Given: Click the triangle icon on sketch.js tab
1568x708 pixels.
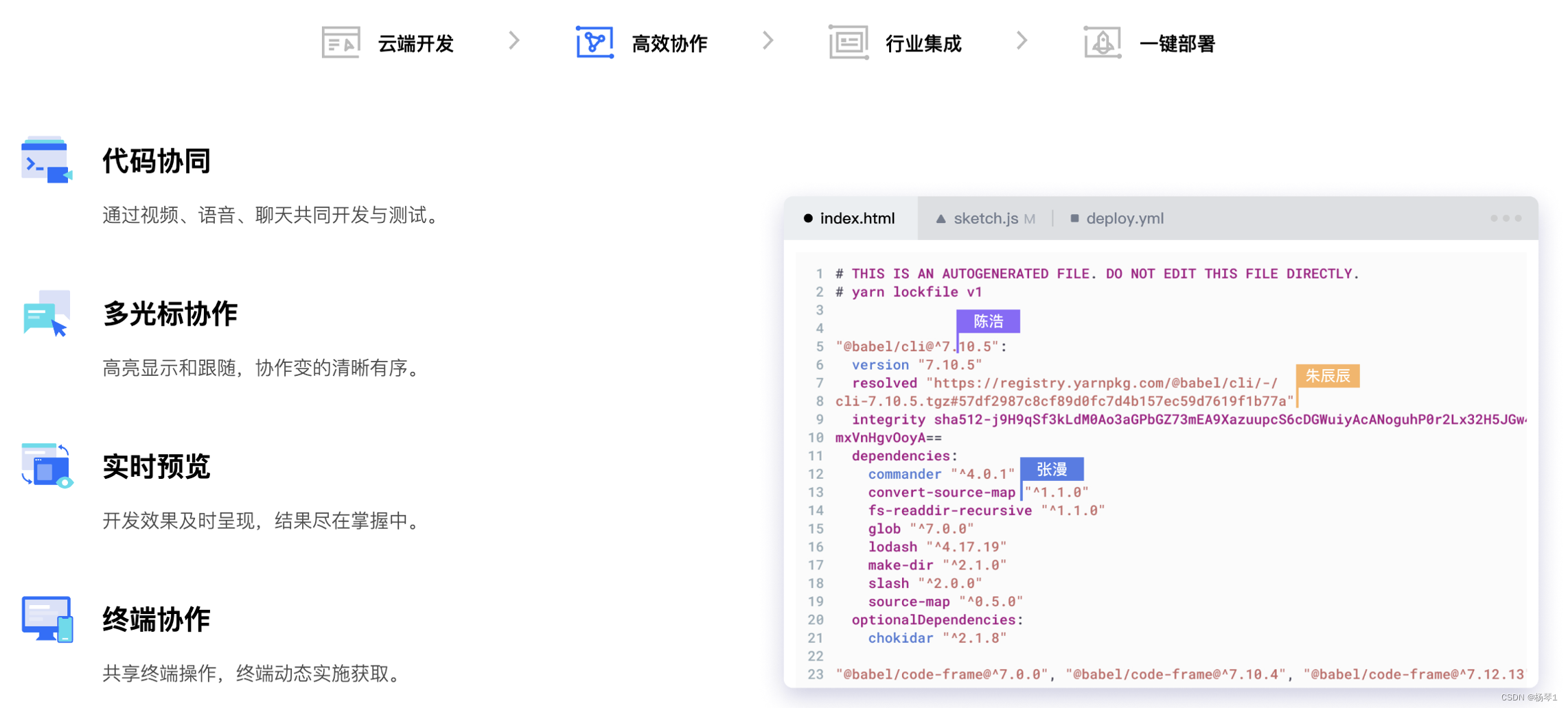Looking at the screenshot, I should pyautogui.click(x=941, y=218).
